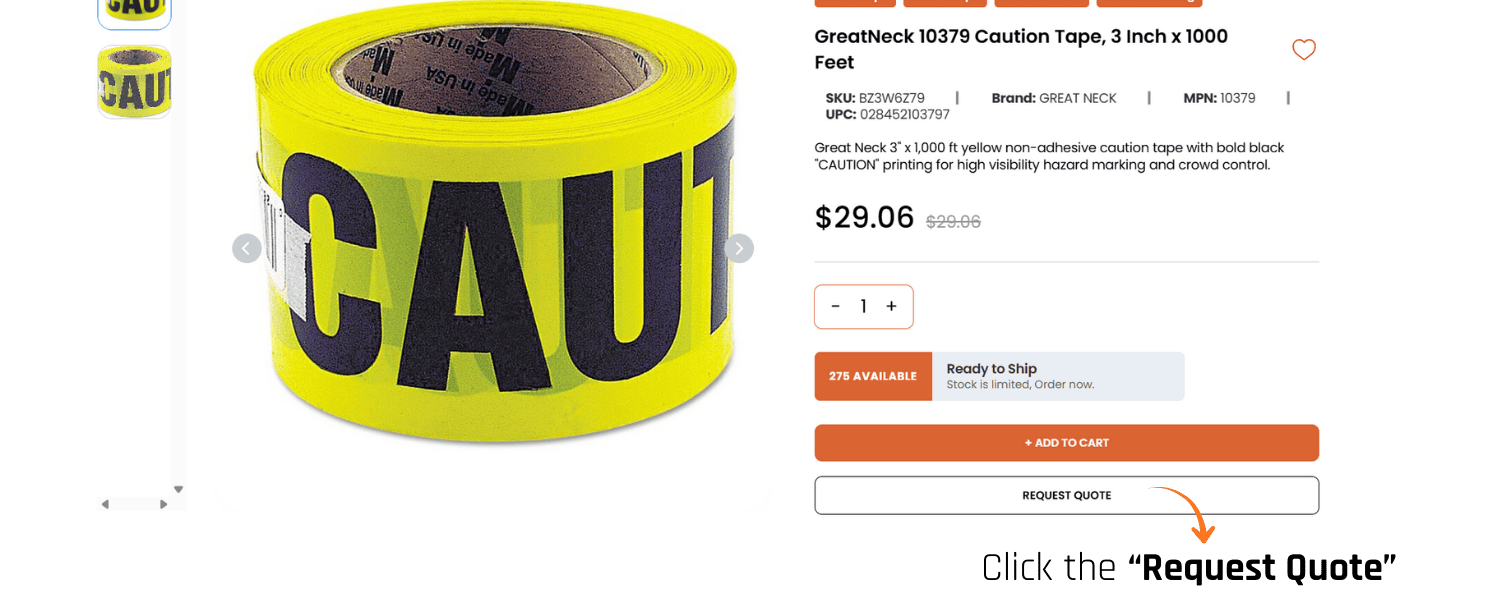The width and height of the screenshot is (1500, 600).
Task: Click the Add to Cart button
Action: tap(1067, 443)
